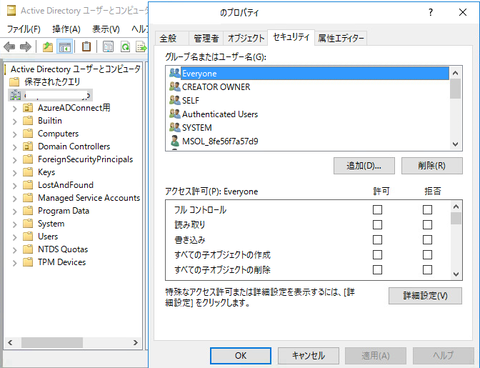Select NTDS Quotas in the tree
480x368 pixels.
point(63,249)
